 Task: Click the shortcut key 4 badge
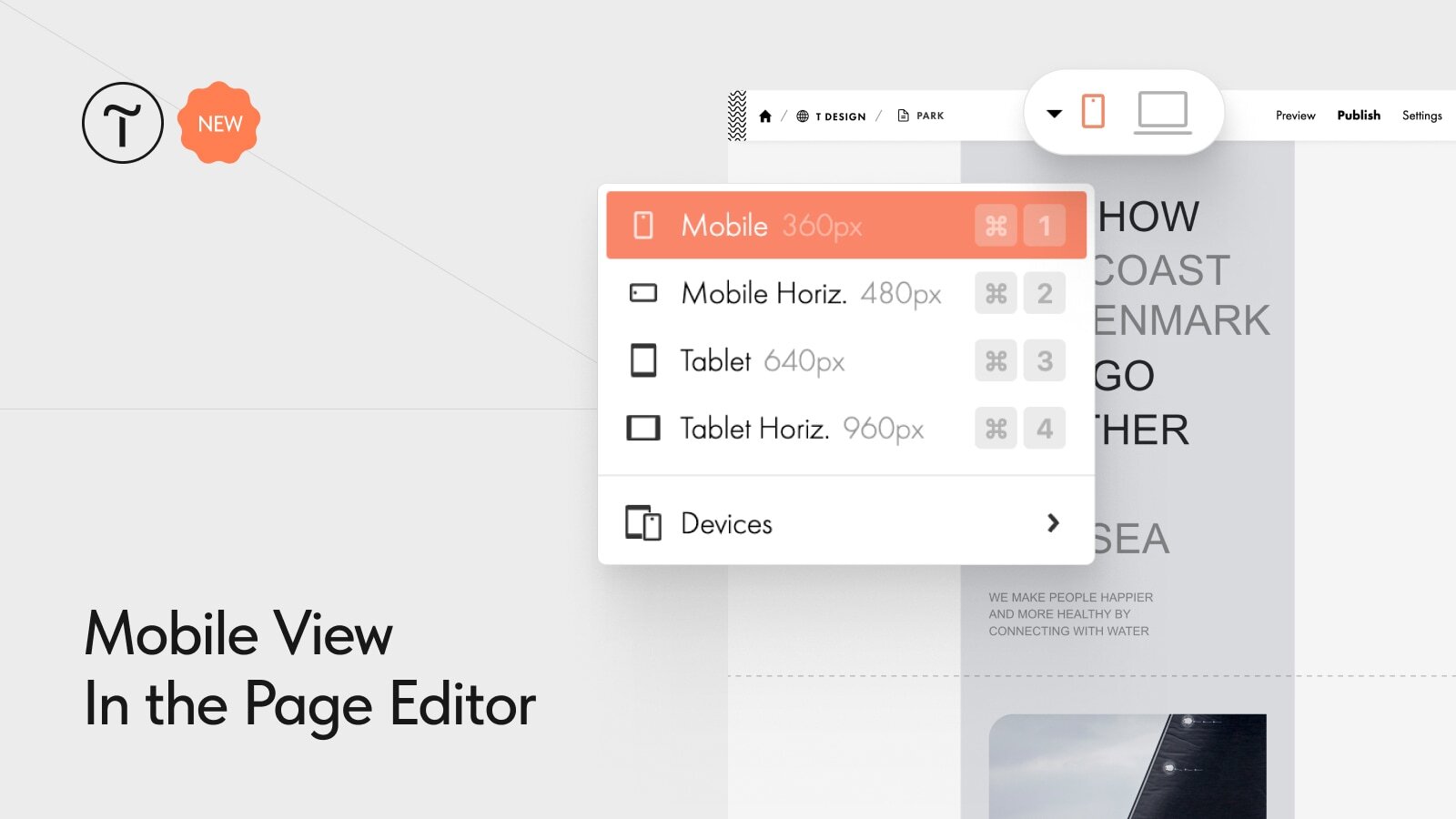pyautogui.click(x=1045, y=428)
